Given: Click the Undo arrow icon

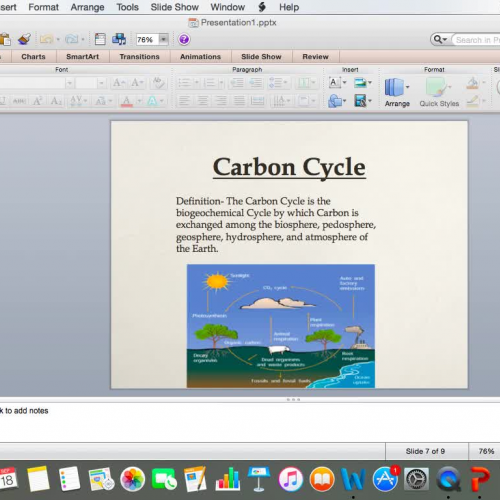Looking at the screenshot, I should [x=46, y=39].
